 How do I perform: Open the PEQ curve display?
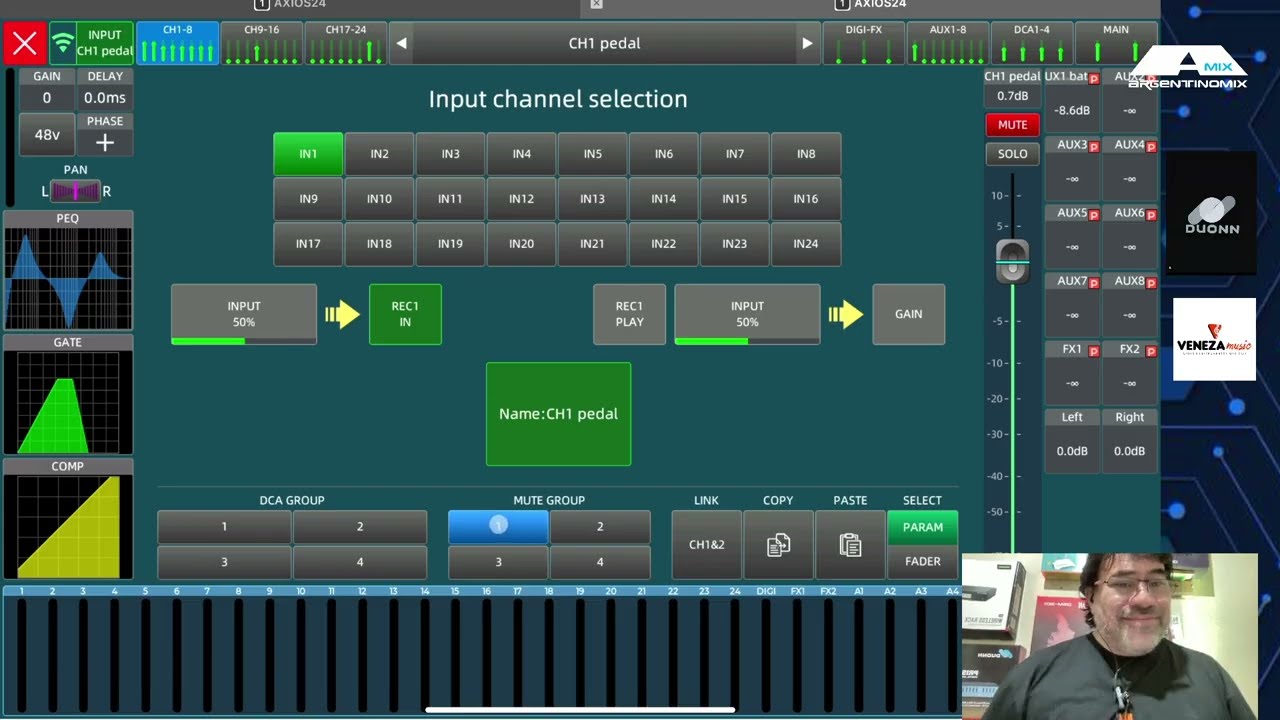click(68, 278)
